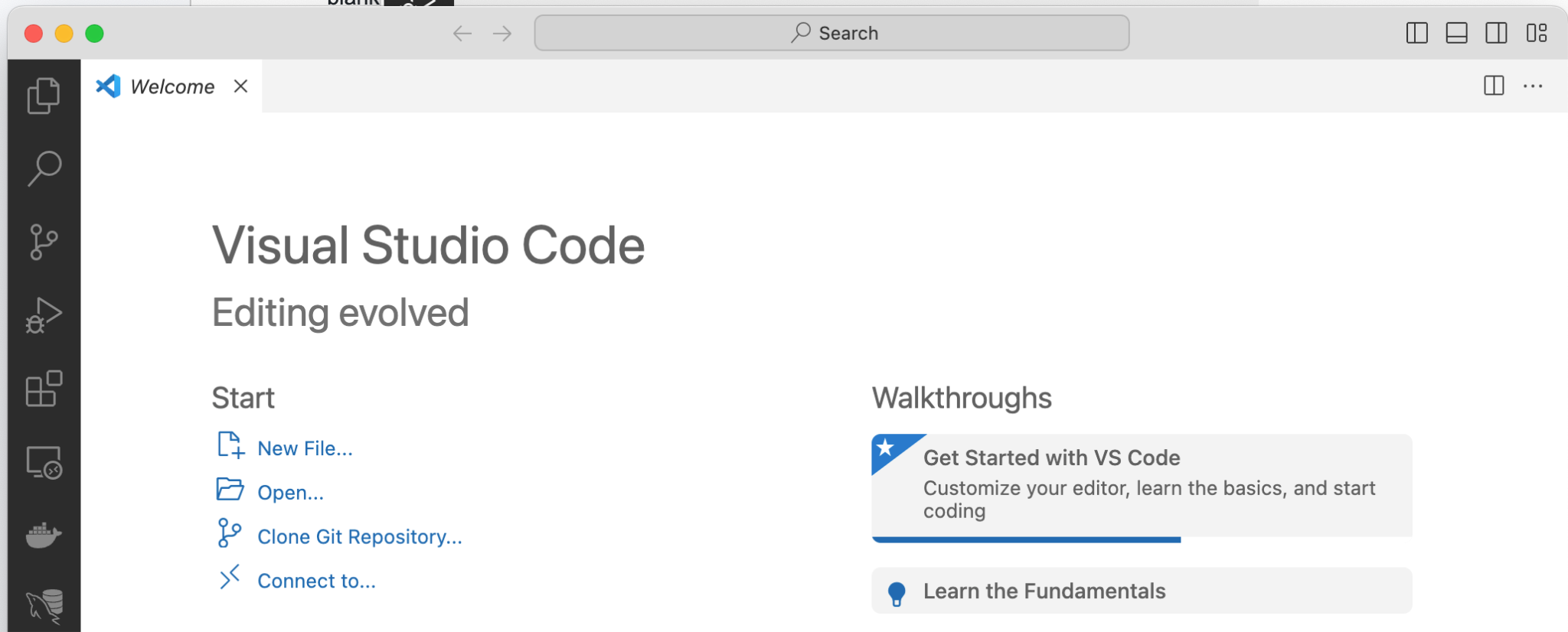Toggle the Primary Side Bar

pyautogui.click(x=1416, y=33)
